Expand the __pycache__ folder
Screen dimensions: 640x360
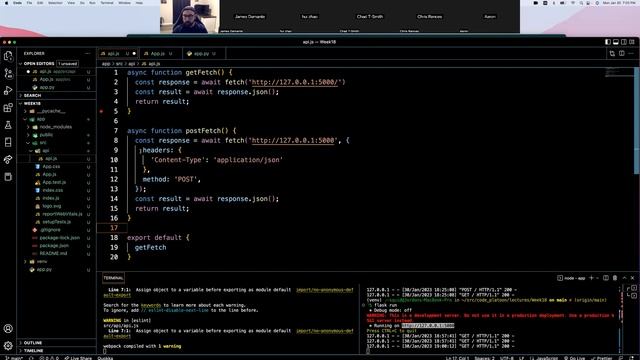point(56,111)
